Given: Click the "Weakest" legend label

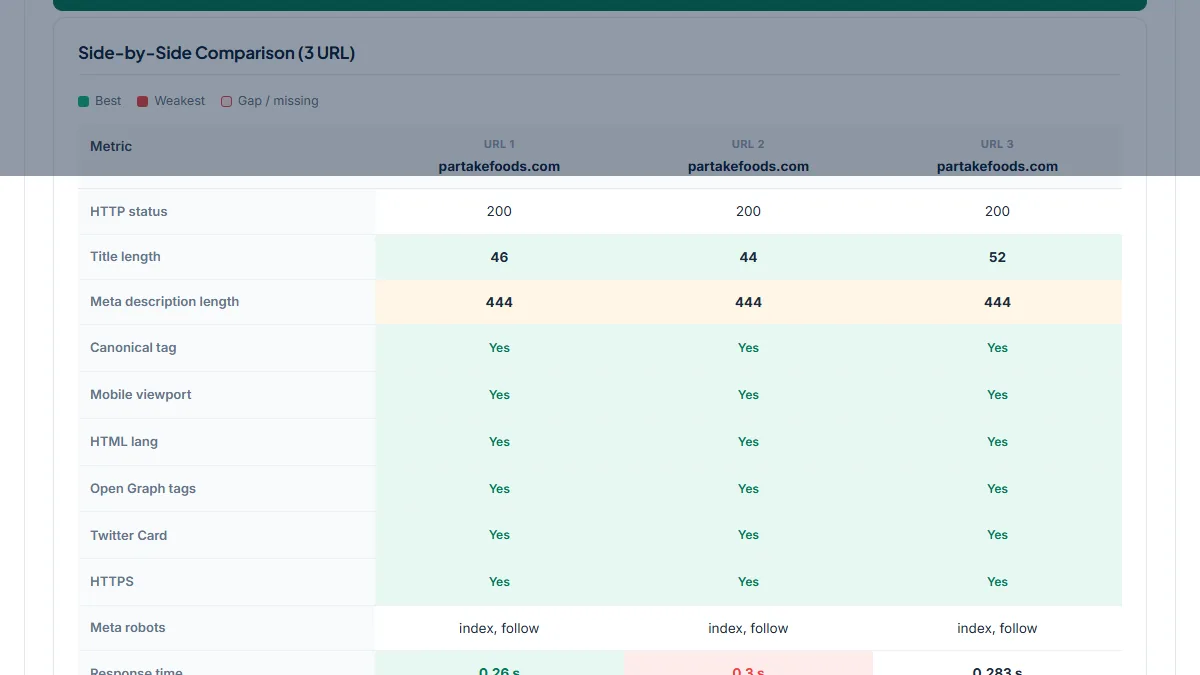Looking at the screenshot, I should coord(180,101).
